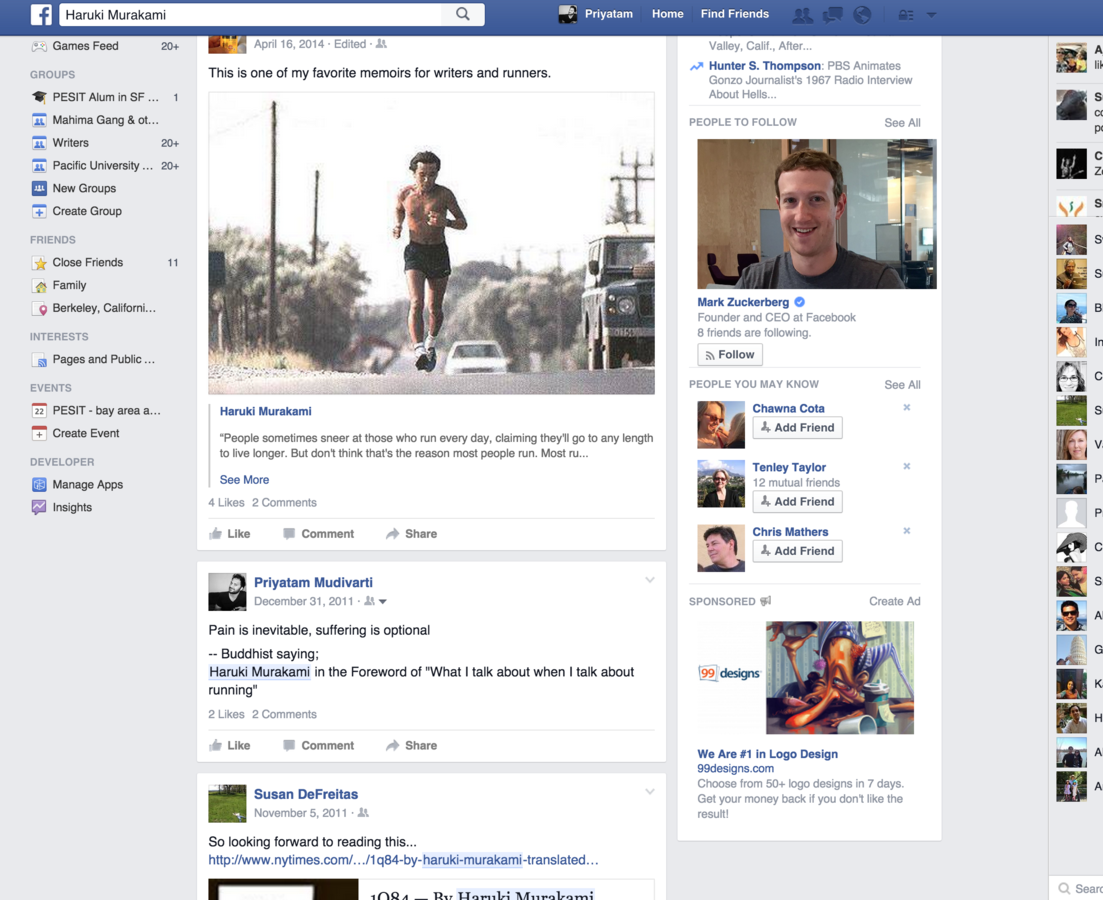
Task: Click the PESIT bay area event calendar icon
Action: (x=39, y=410)
